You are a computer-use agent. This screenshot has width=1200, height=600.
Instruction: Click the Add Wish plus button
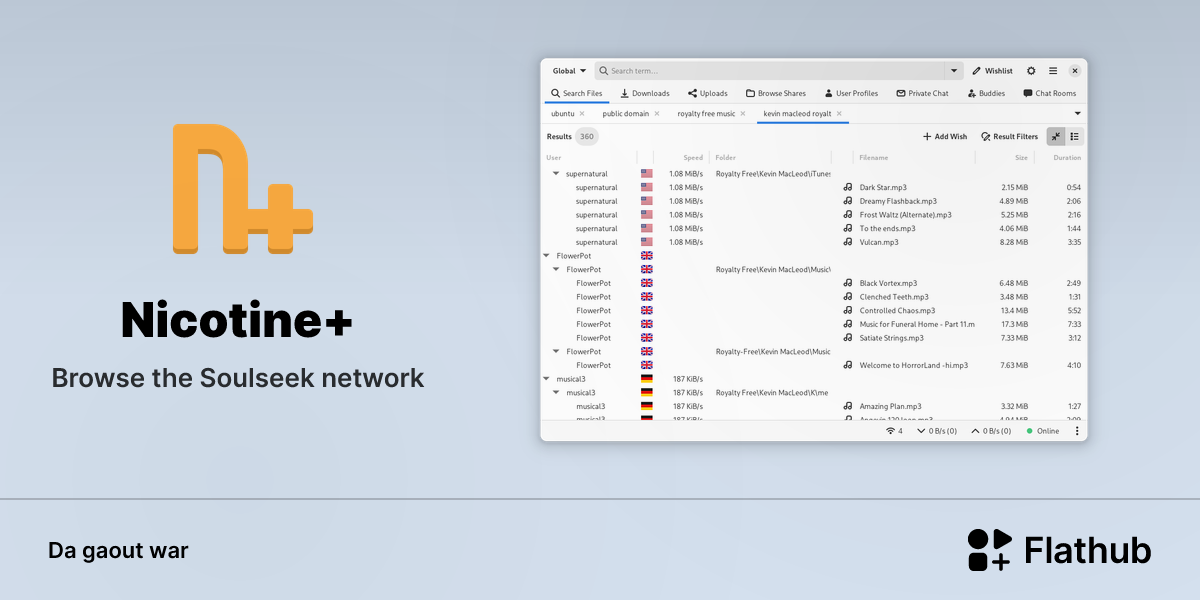click(945, 137)
